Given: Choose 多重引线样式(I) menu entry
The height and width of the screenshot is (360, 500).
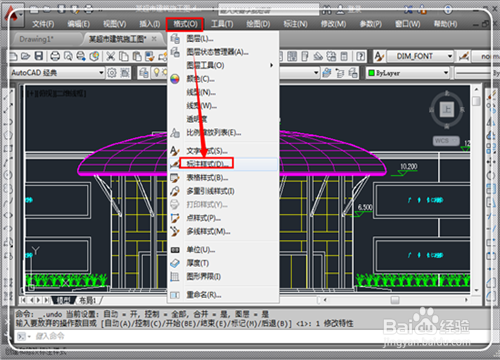Looking at the screenshot, I should (x=223, y=191).
